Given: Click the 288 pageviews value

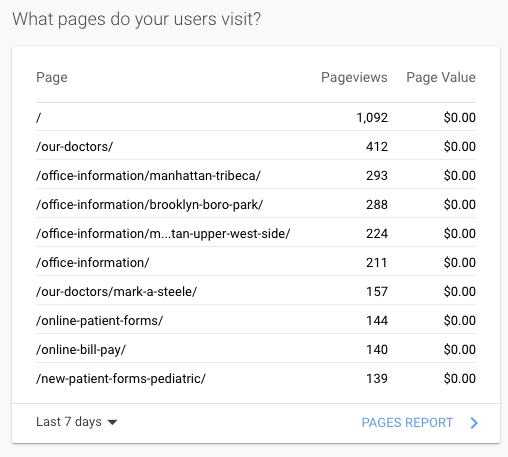Looking at the screenshot, I should pyautogui.click(x=377, y=205).
